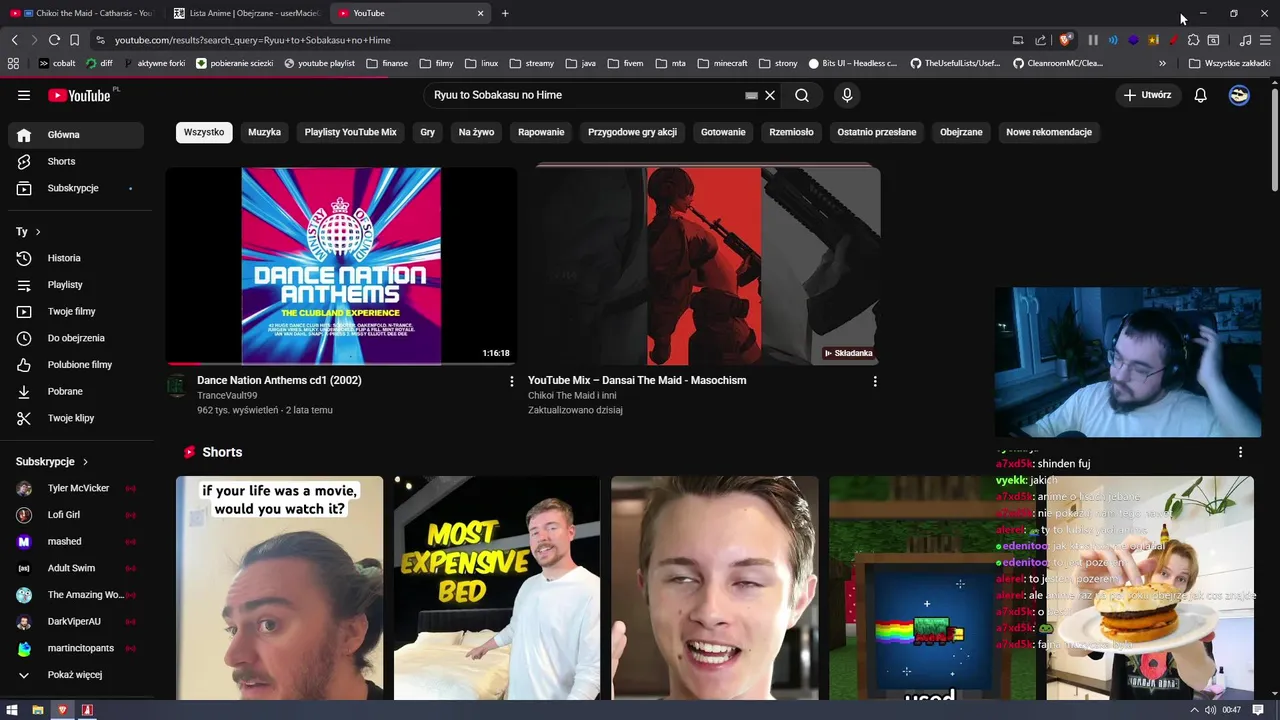The height and width of the screenshot is (720, 1280).
Task: Click the Brave Shields lion icon
Action: 1065,40
